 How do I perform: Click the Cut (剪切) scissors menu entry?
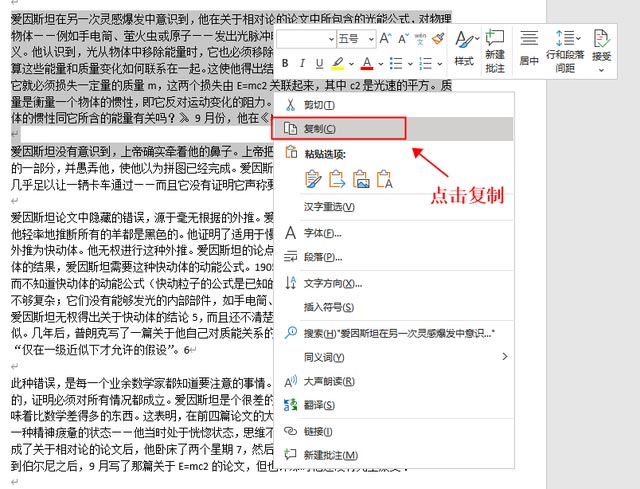pos(393,105)
